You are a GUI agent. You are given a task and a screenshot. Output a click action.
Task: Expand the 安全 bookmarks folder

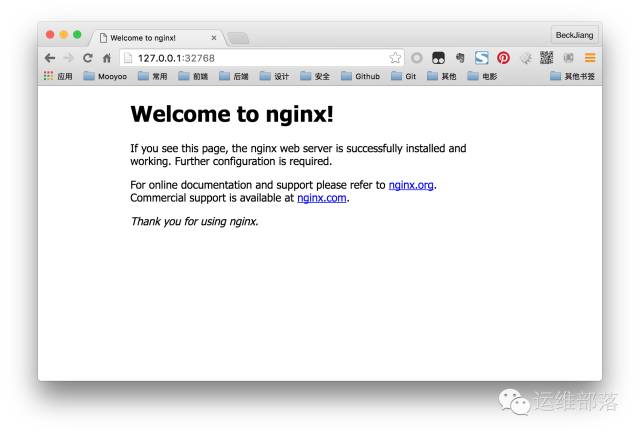(x=315, y=76)
